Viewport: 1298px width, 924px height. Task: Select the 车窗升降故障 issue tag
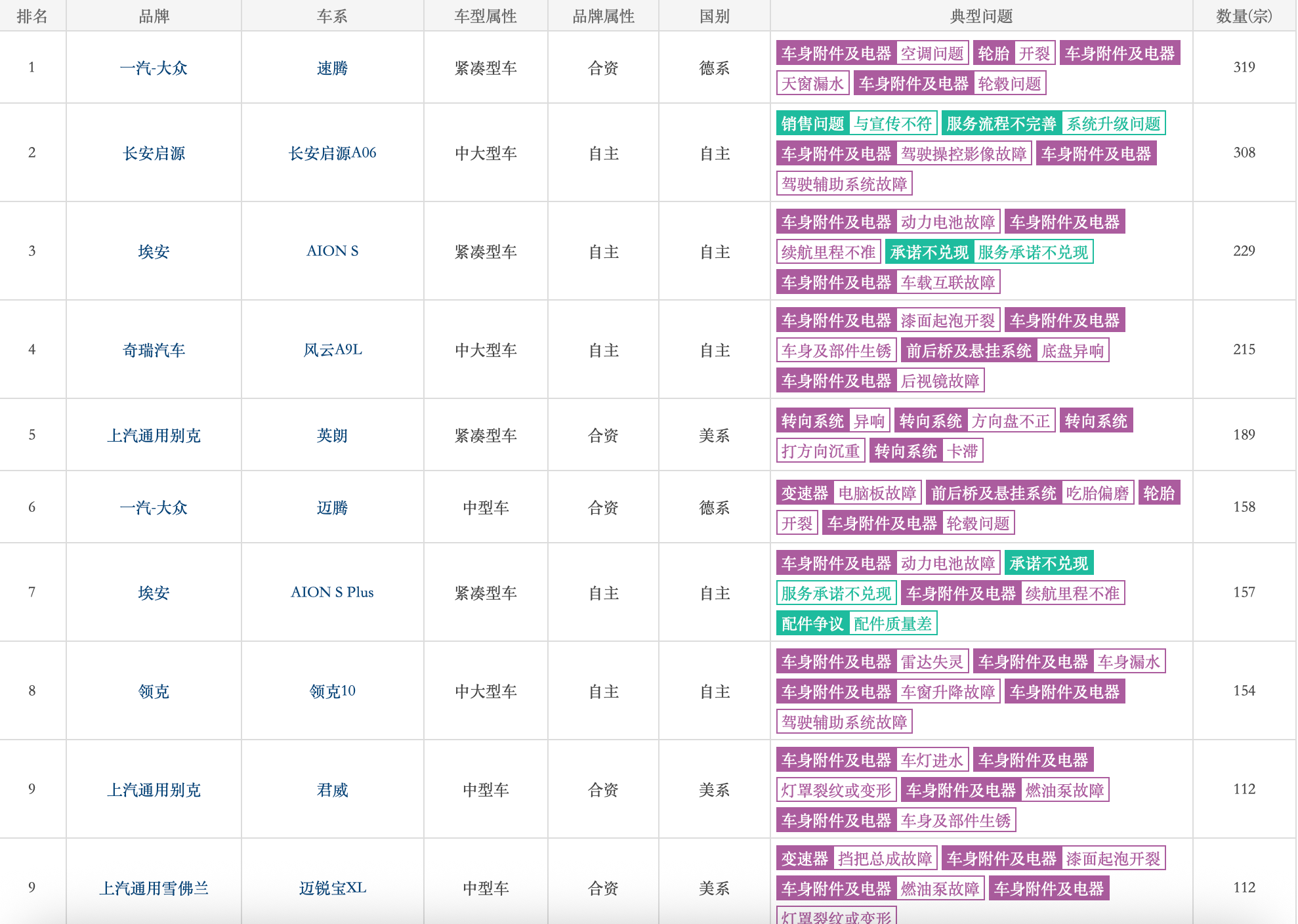[x=948, y=692]
